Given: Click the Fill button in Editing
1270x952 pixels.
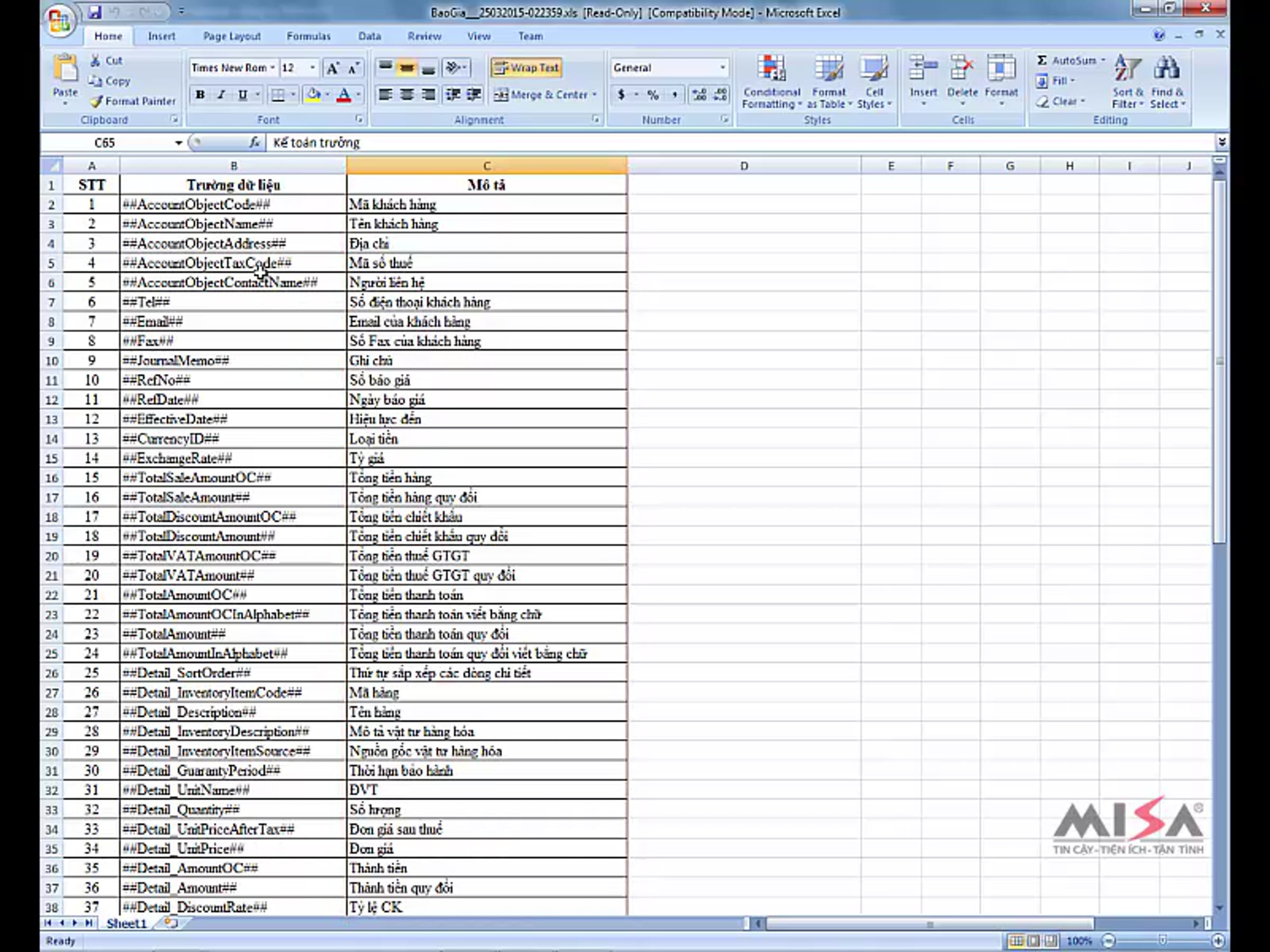Looking at the screenshot, I should (x=1055, y=81).
